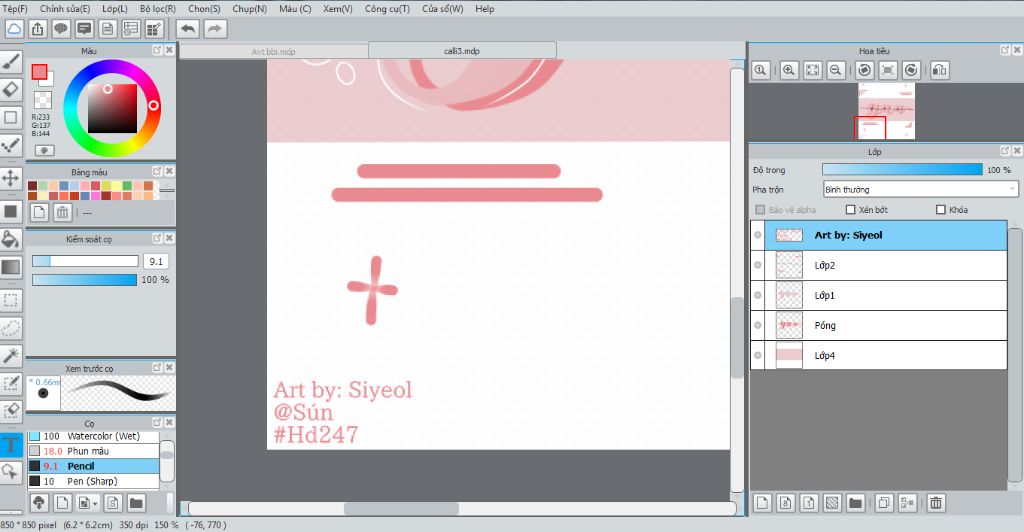Select the Magic Wand tool

click(11, 355)
